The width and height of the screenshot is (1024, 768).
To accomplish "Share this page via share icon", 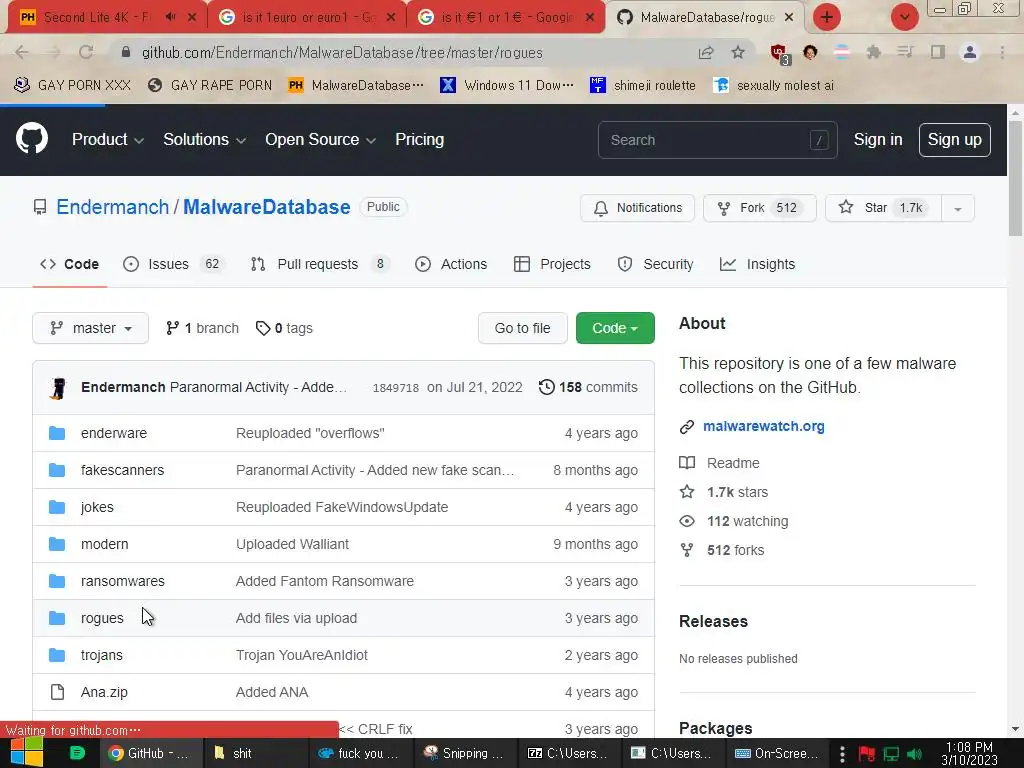I will coord(706,52).
